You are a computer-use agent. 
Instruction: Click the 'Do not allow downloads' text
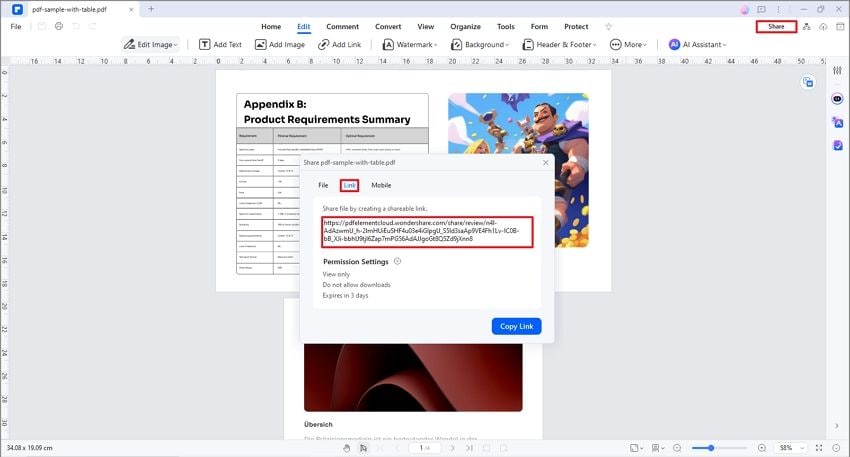(x=357, y=285)
